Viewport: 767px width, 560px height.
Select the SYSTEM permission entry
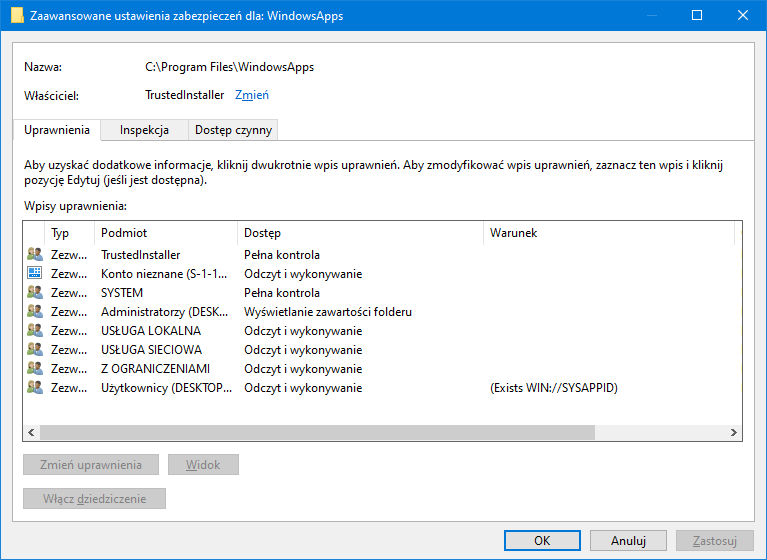coord(383,292)
